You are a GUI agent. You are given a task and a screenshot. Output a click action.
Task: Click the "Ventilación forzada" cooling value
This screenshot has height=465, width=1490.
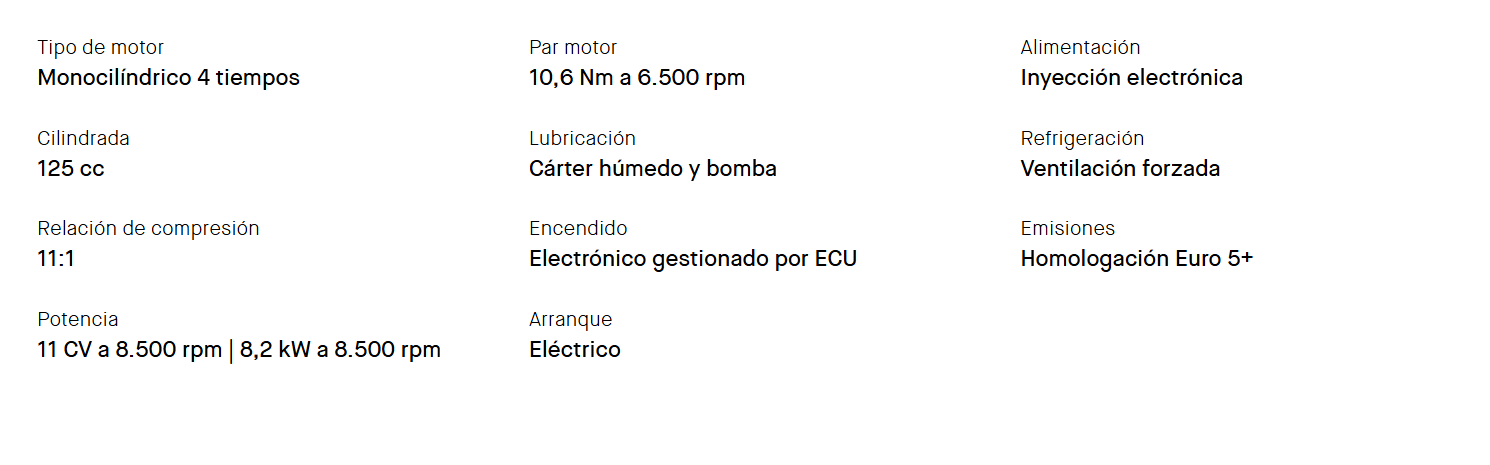click(1120, 169)
